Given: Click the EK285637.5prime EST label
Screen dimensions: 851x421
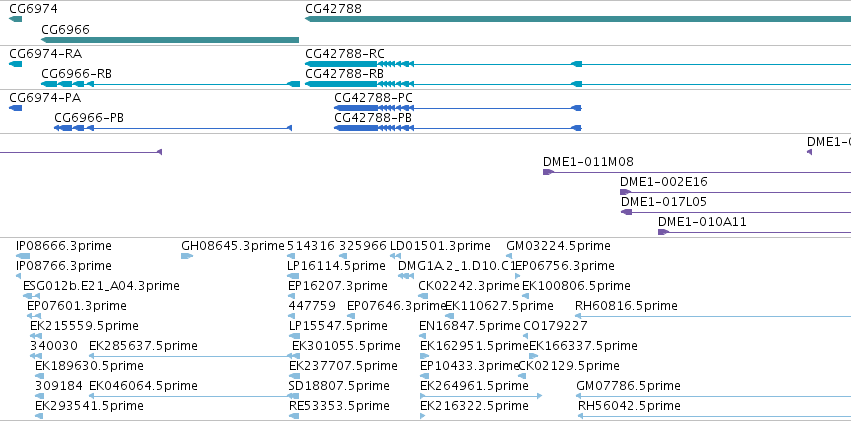Looking at the screenshot, I should (143, 346).
